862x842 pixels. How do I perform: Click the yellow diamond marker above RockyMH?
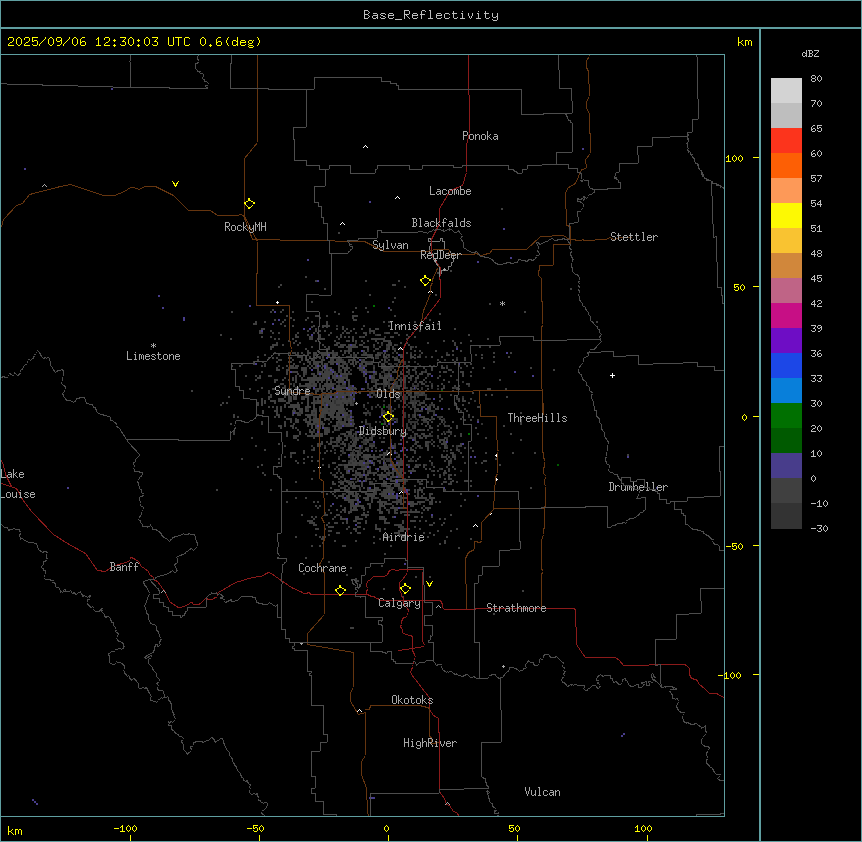249,204
